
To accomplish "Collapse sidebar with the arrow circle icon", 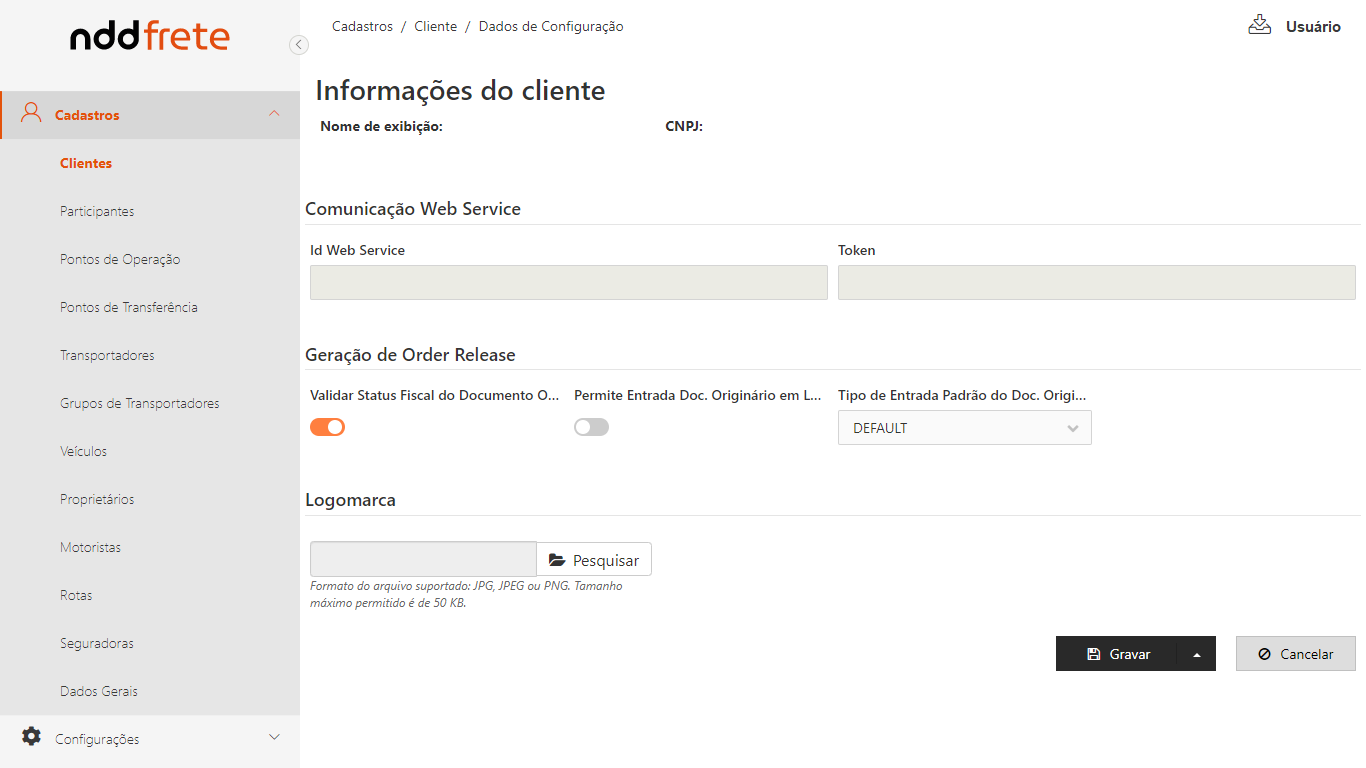I will click(298, 45).
